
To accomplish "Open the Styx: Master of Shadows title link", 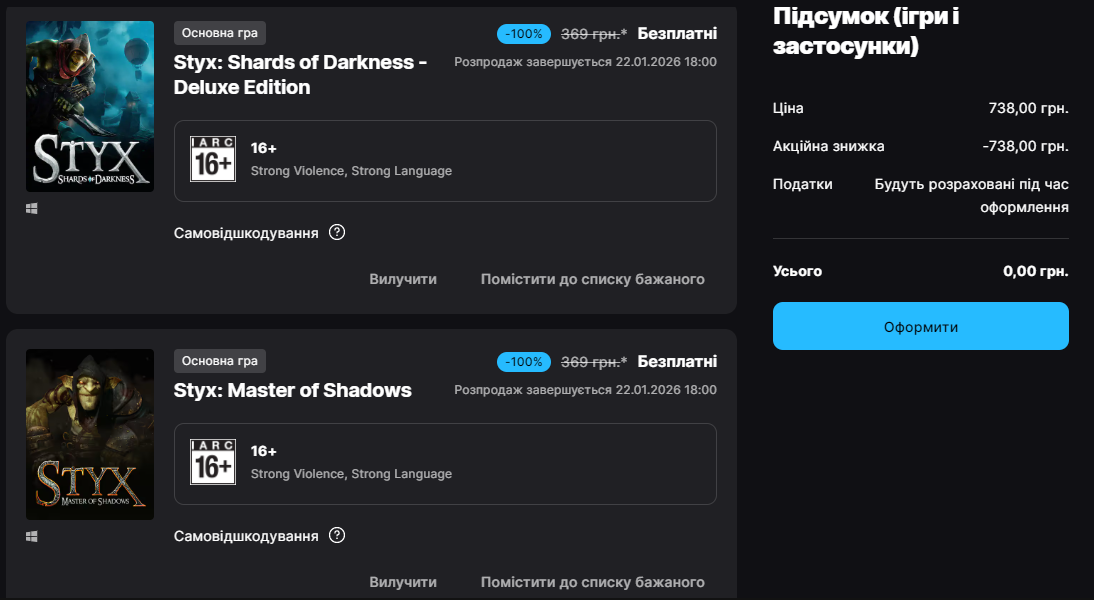I will click(x=293, y=390).
